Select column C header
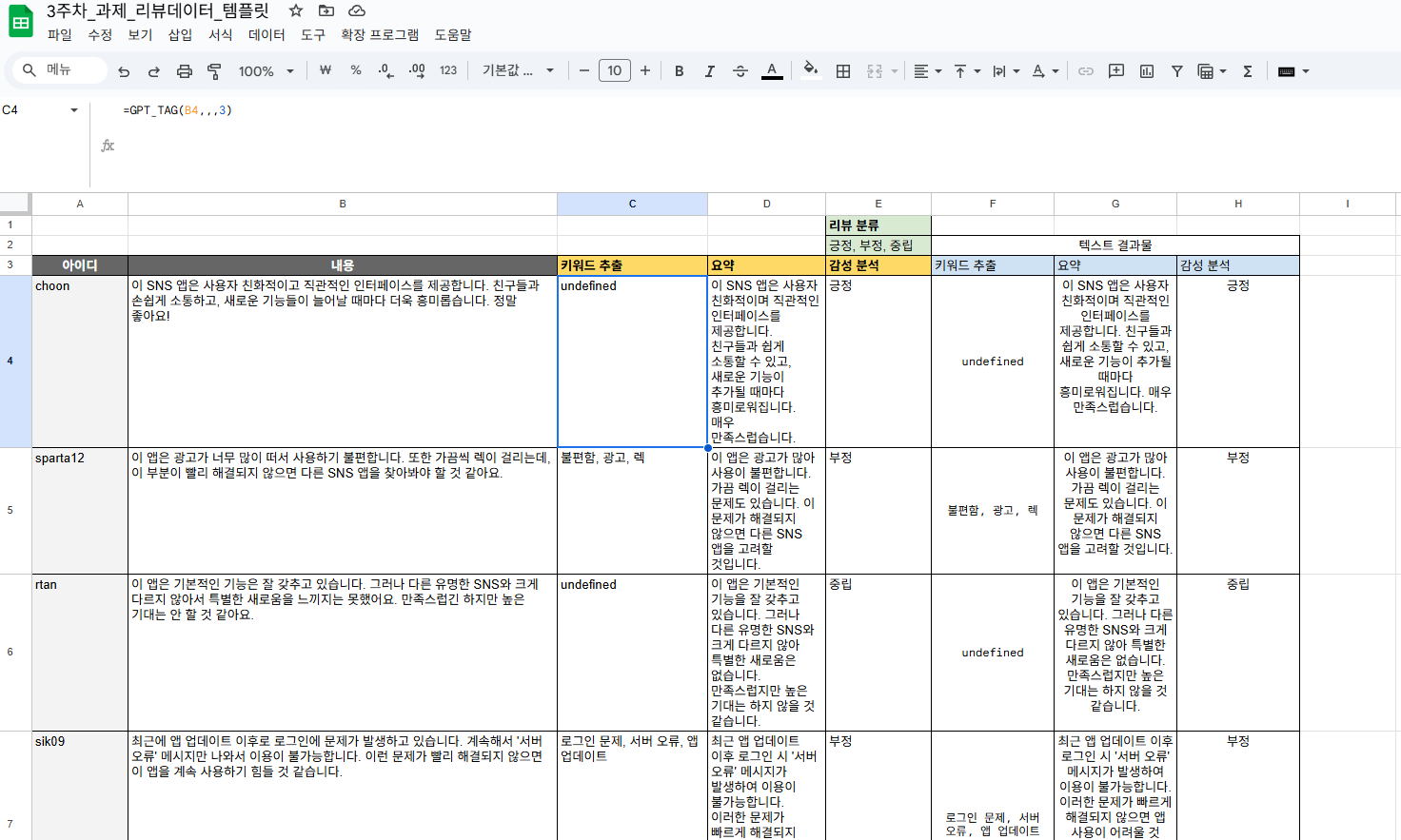1401x840 pixels. click(x=632, y=204)
